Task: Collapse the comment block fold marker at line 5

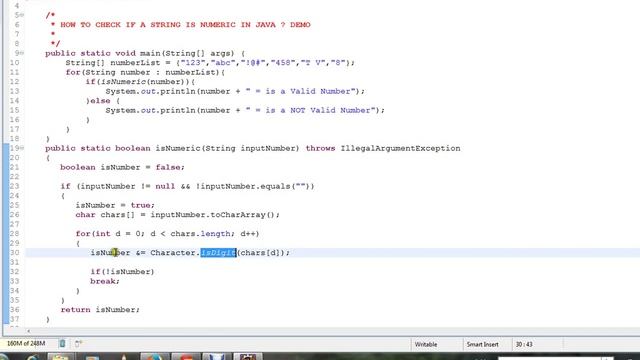Action: pos(22,15)
